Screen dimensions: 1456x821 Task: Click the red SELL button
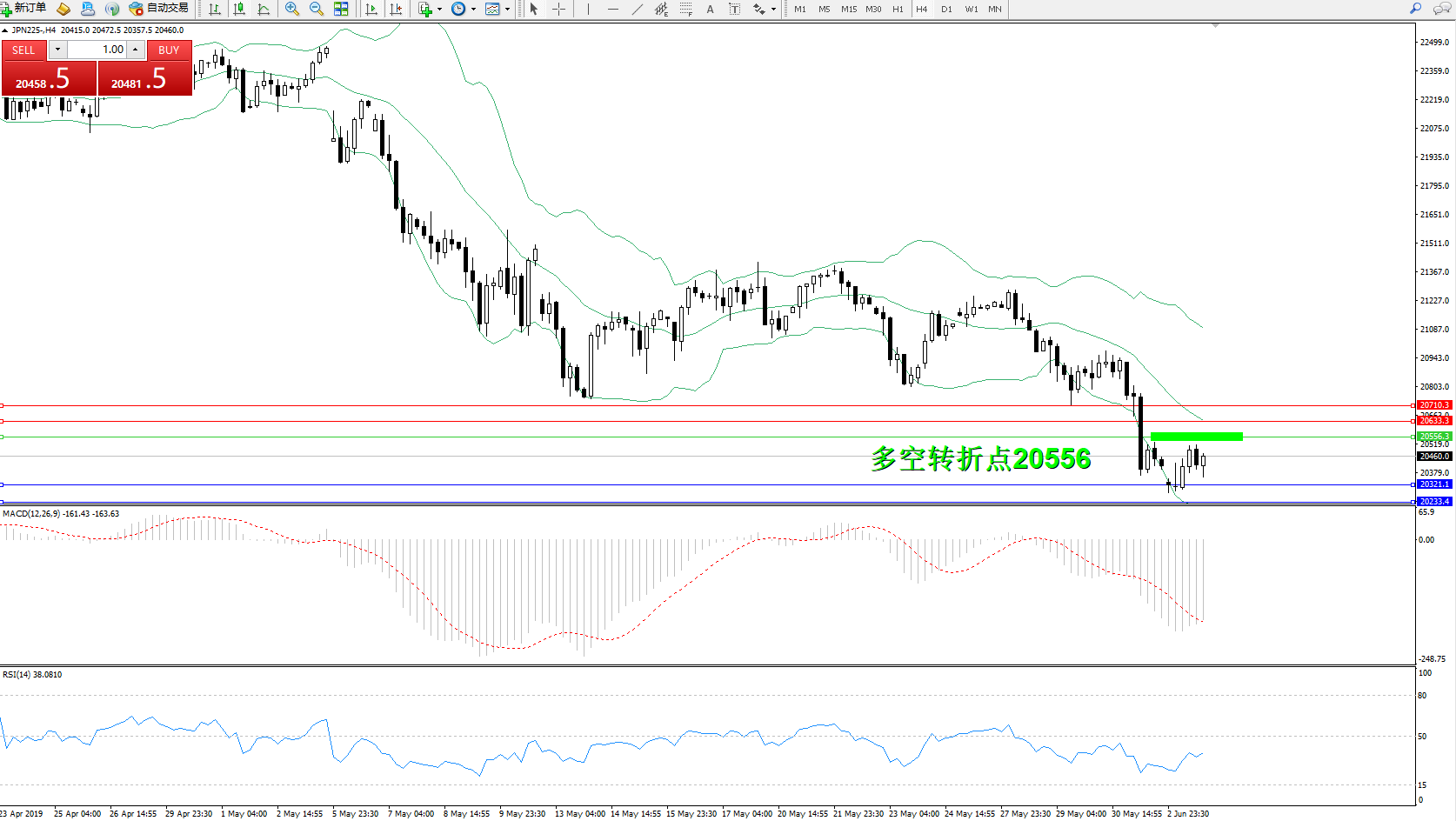pyautogui.click(x=23, y=50)
